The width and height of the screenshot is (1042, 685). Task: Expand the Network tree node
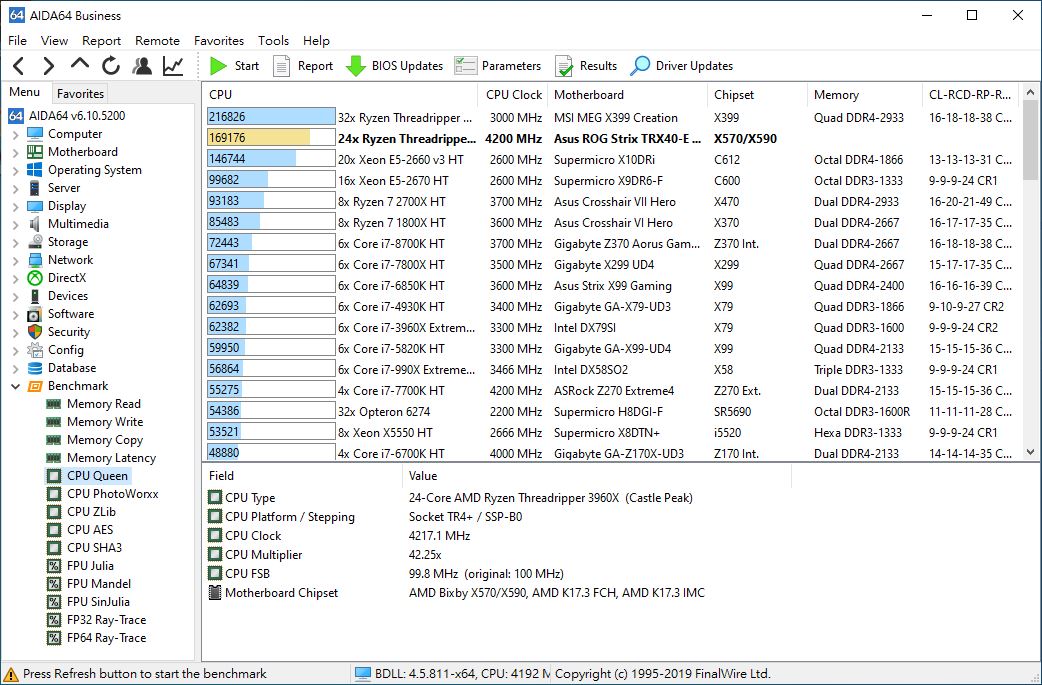(x=15, y=260)
